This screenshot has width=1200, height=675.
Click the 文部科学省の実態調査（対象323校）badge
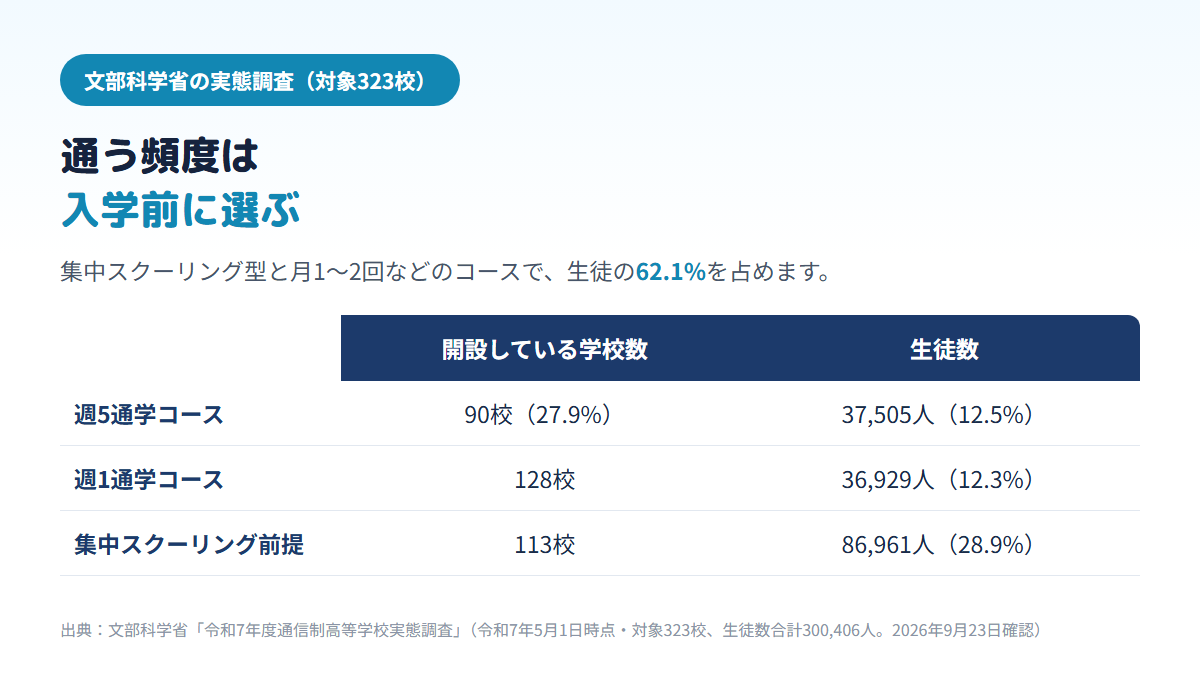pos(260,80)
